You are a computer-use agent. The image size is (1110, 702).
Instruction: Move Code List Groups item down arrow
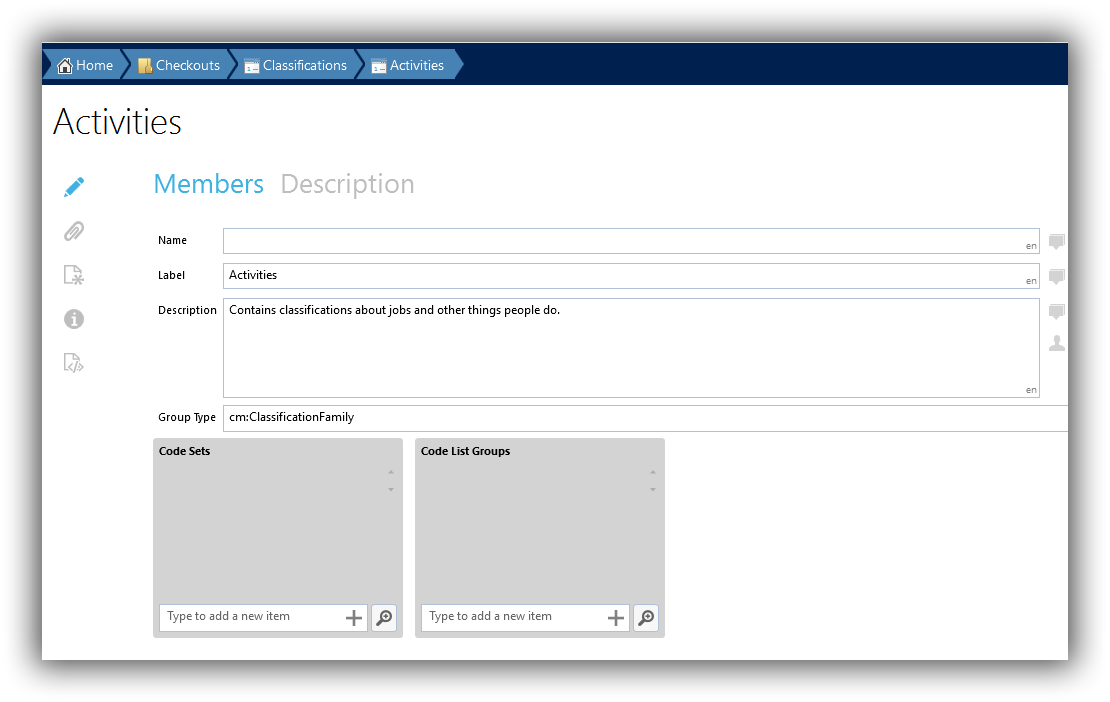coord(653,489)
